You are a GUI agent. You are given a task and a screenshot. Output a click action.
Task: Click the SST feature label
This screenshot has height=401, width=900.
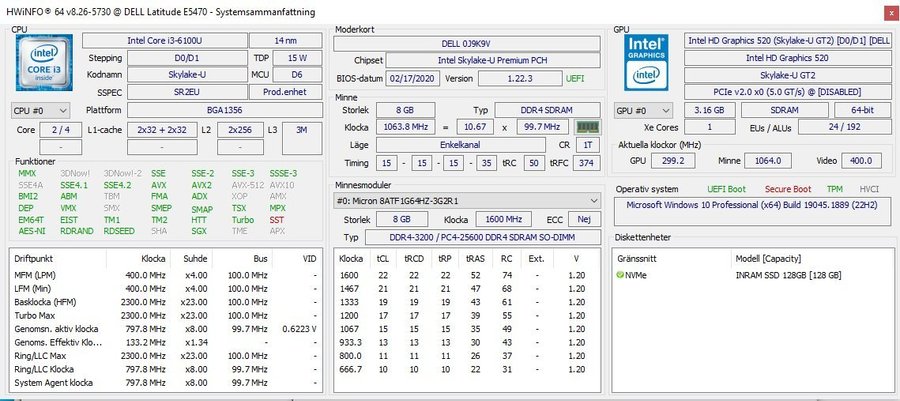point(276,220)
